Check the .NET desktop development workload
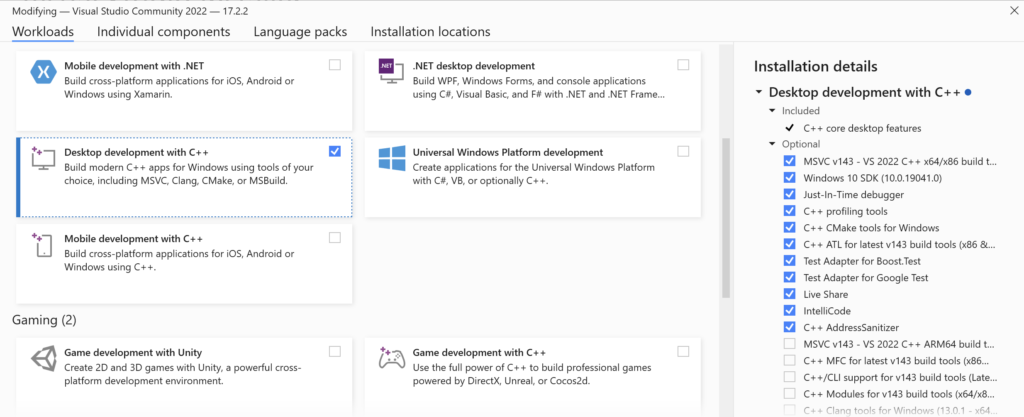The image size is (1024, 417). 683,65
